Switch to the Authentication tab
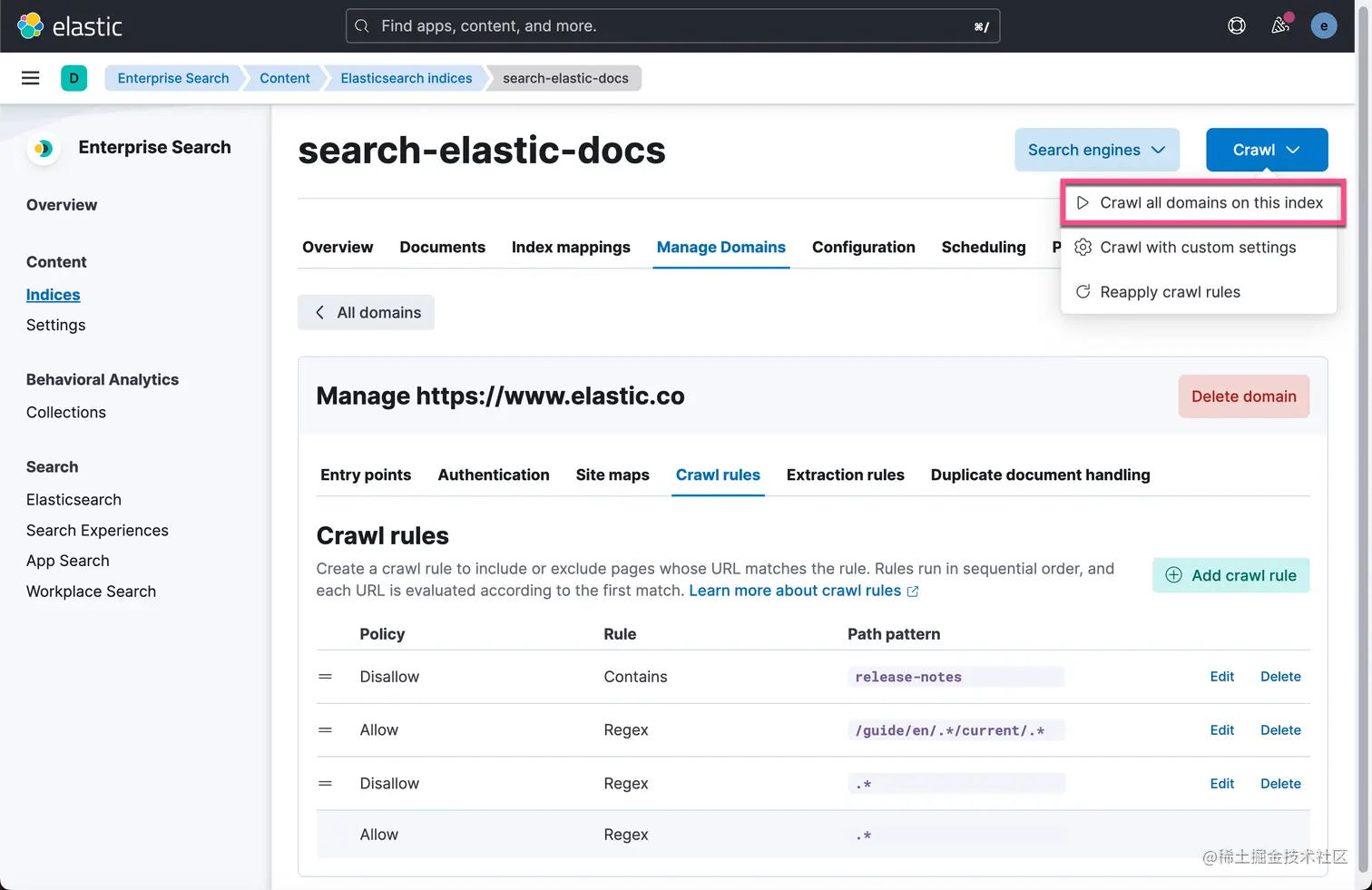The image size is (1372, 890). [x=494, y=475]
